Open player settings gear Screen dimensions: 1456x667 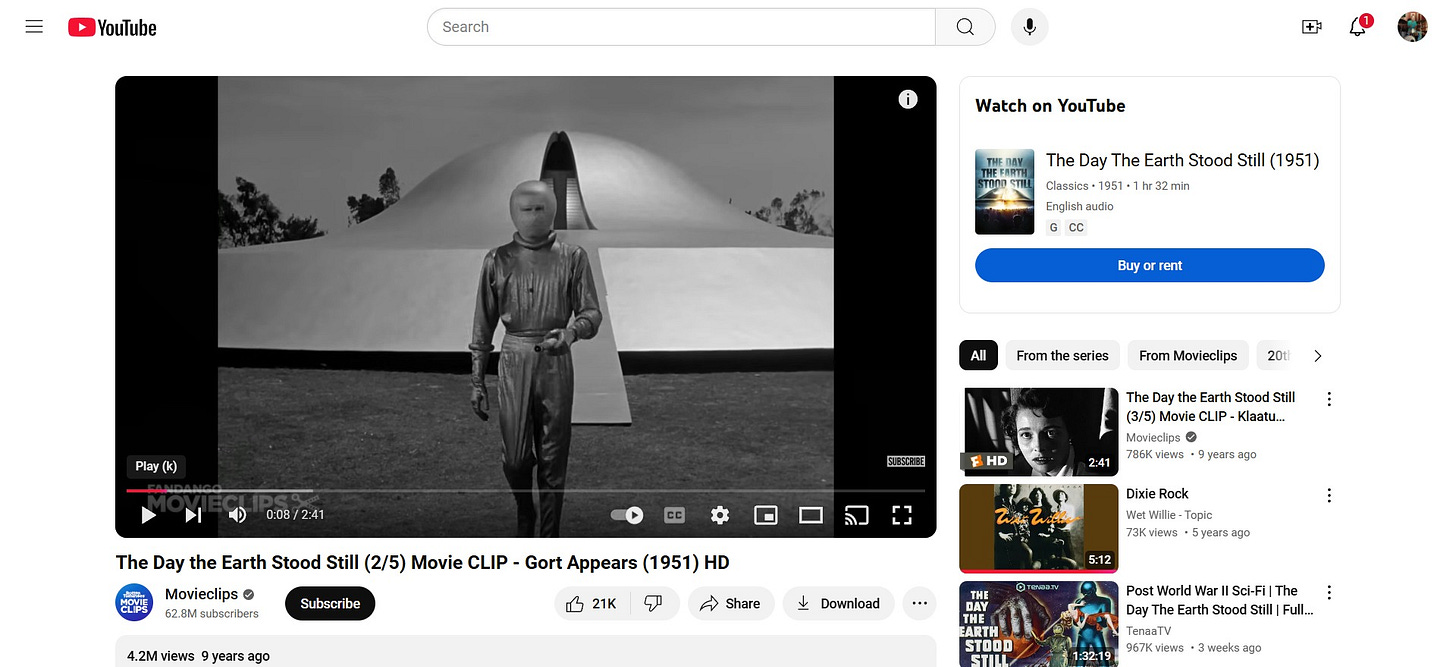coord(720,515)
